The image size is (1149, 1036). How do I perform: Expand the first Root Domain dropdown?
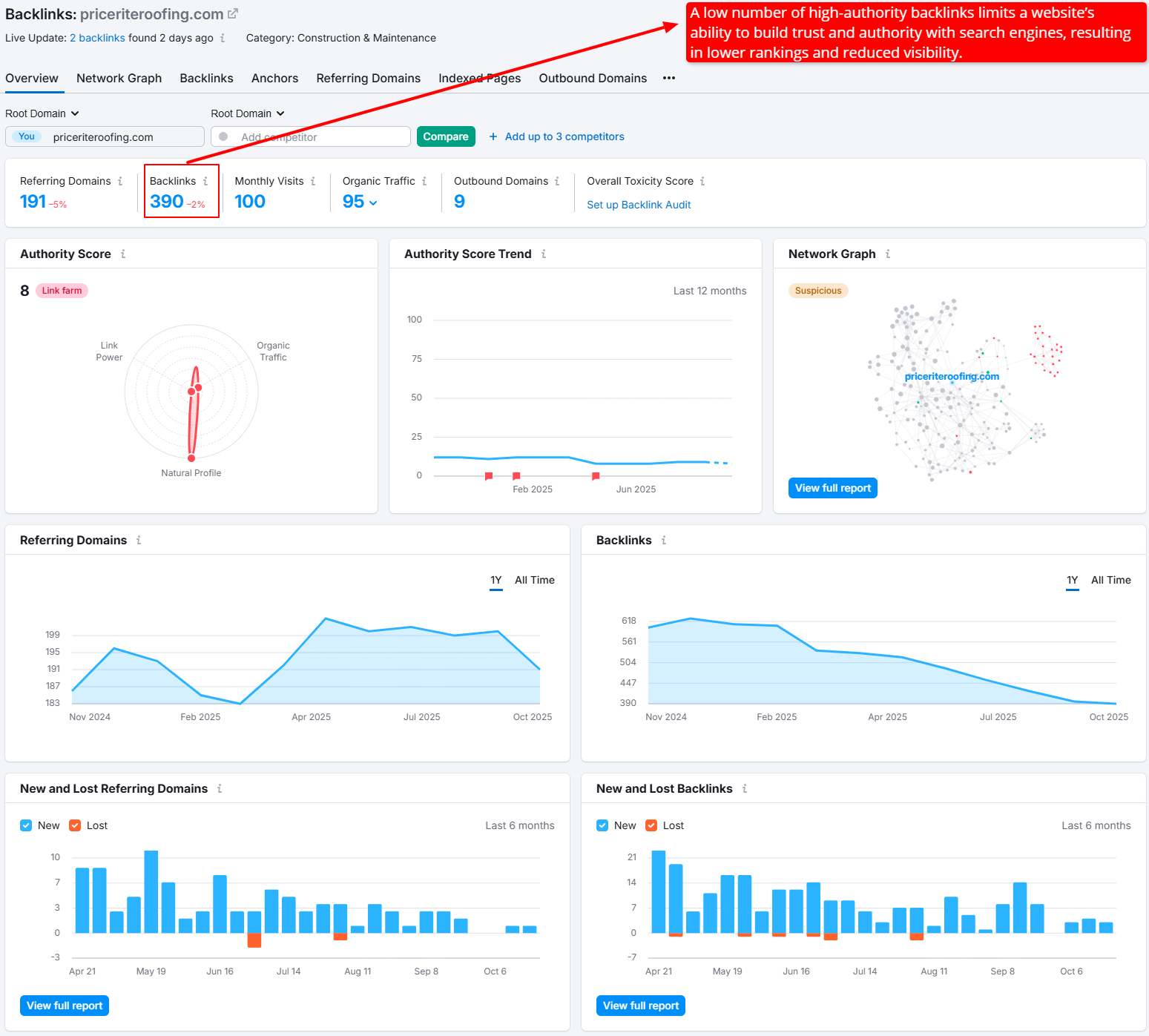point(42,113)
